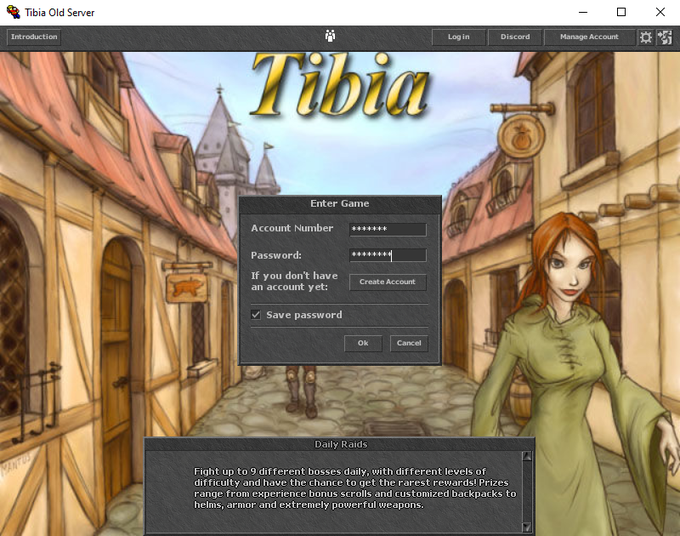The width and height of the screenshot is (680, 536).
Task: Focus the Password field
Action: pyautogui.click(x=387, y=255)
